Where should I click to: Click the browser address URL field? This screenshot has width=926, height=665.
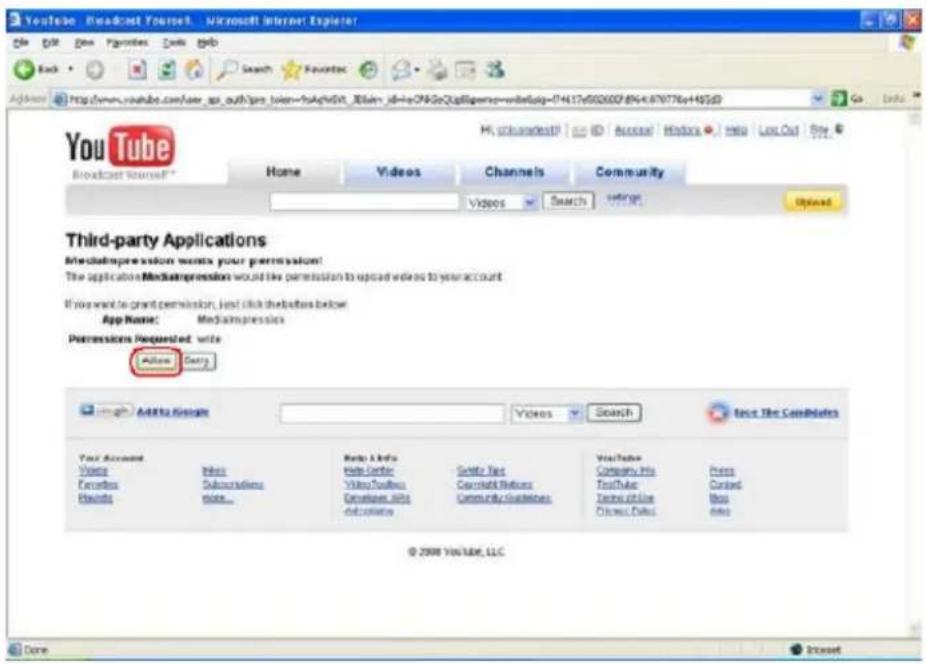(438, 99)
